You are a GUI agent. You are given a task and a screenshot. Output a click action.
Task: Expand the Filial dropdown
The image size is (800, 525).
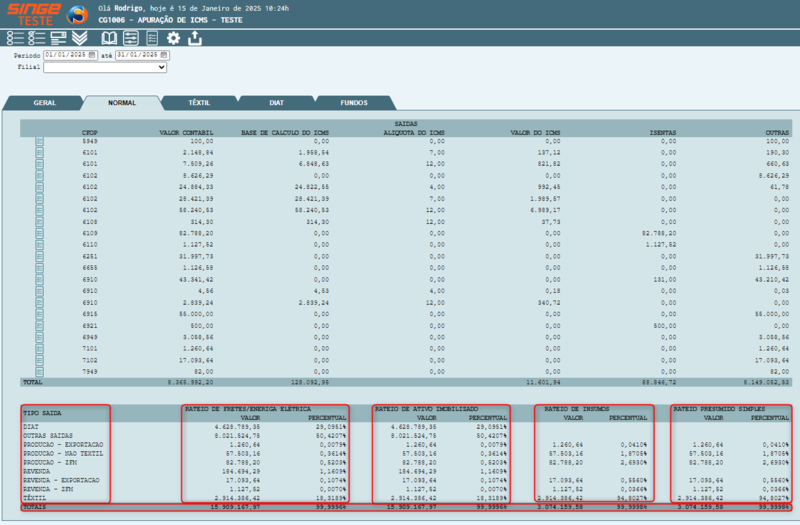(x=104, y=68)
